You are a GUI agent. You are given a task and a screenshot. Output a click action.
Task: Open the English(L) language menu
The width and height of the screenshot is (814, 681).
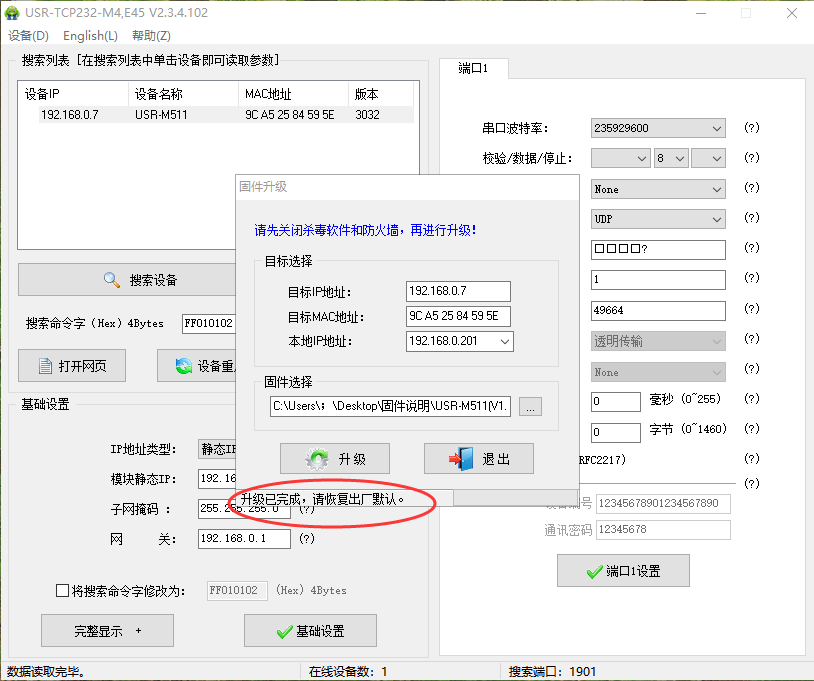pos(90,36)
